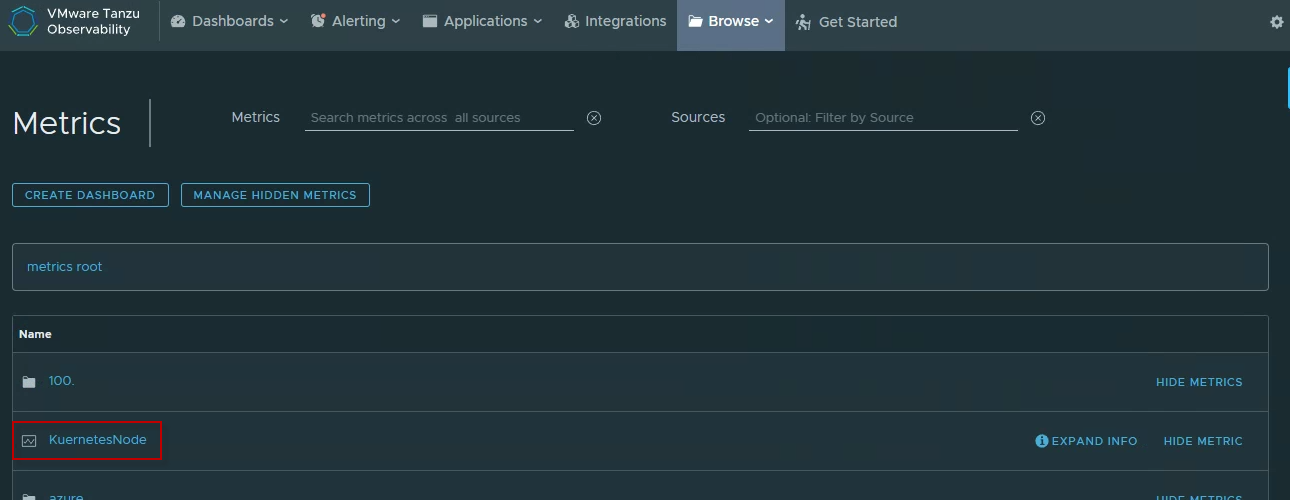Focus the metrics search field
The image size is (1290, 500).
coord(439,117)
